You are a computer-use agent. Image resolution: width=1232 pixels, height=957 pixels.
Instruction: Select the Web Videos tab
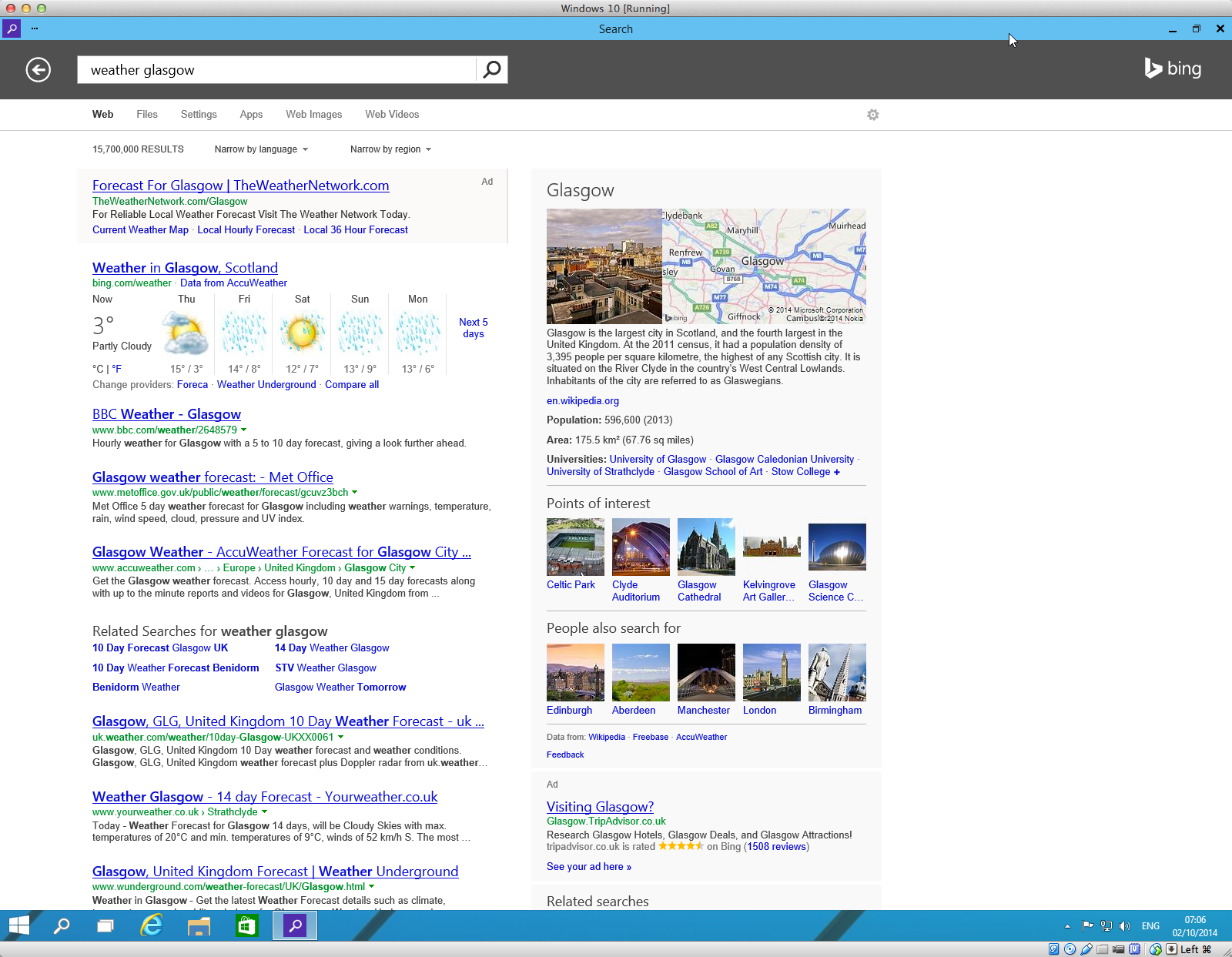pyautogui.click(x=392, y=115)
